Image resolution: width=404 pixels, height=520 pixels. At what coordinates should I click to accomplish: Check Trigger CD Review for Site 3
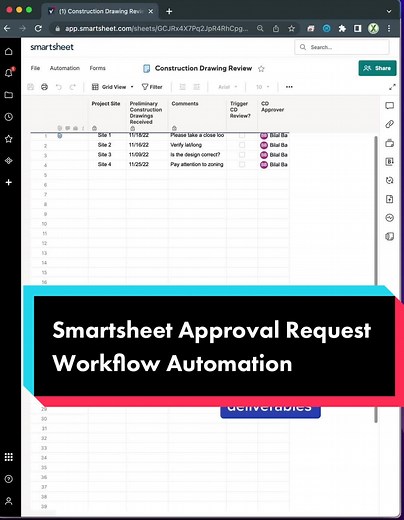(242, 155)
